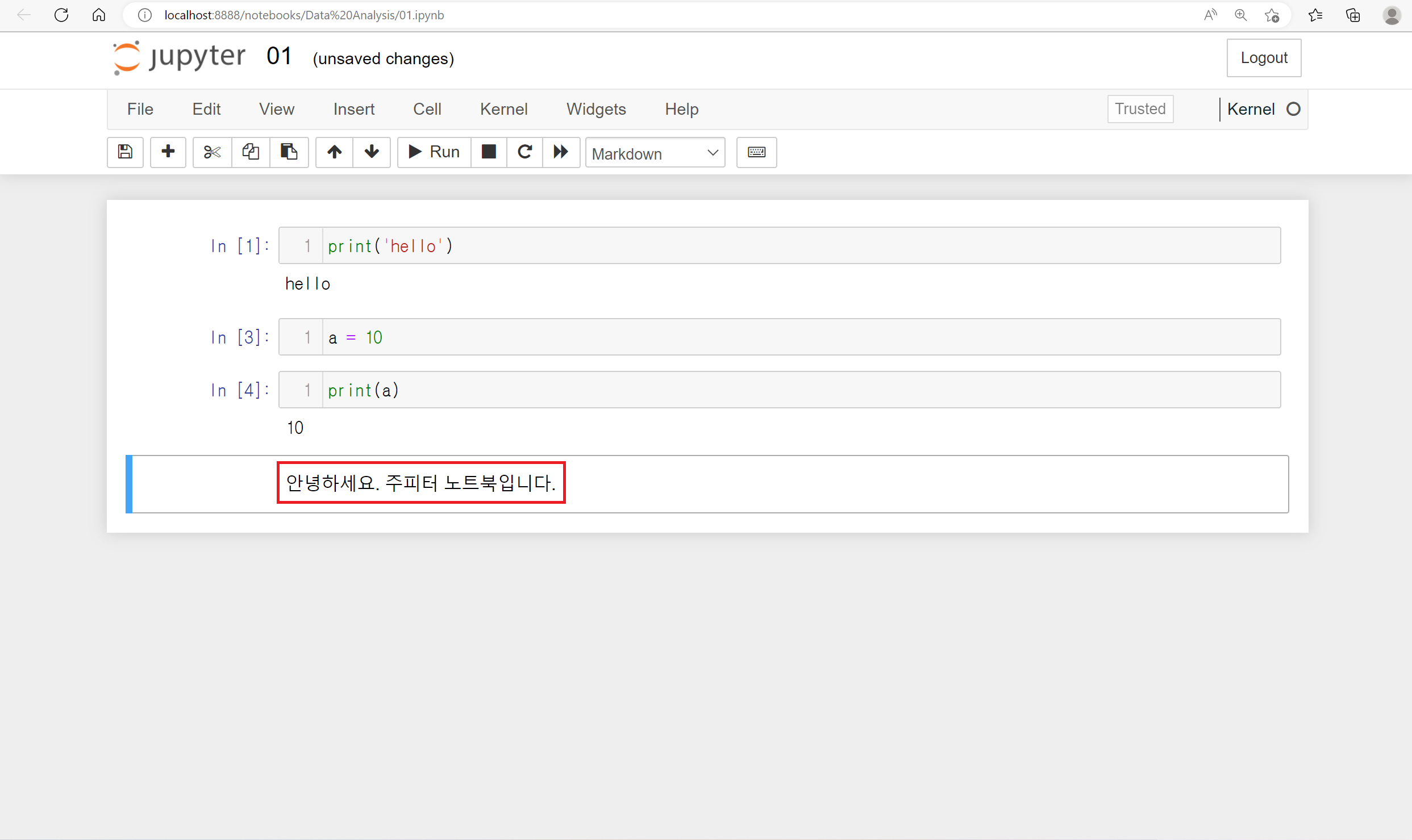
Task: Move selected cell down arrow
Action: tap(372, 152)
